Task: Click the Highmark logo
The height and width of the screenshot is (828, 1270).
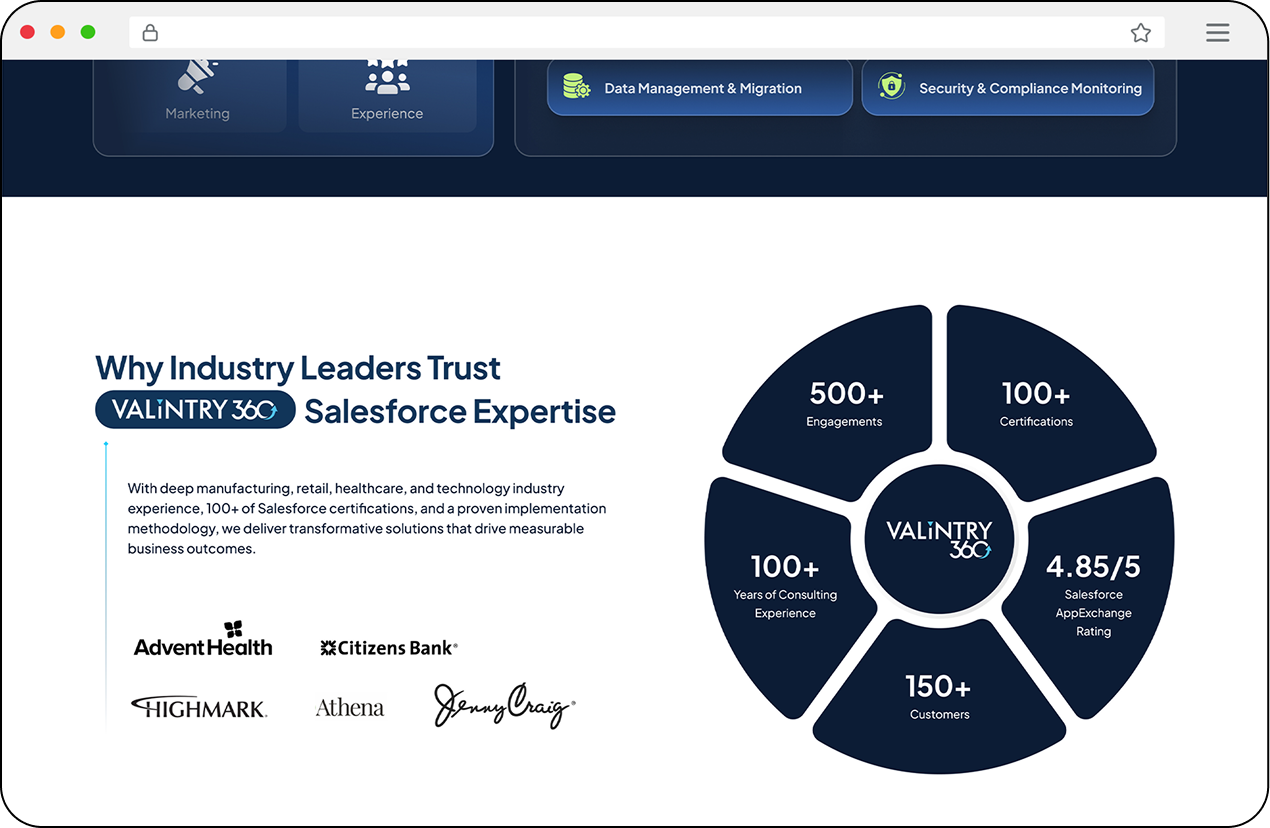Action: pos(199,707)
